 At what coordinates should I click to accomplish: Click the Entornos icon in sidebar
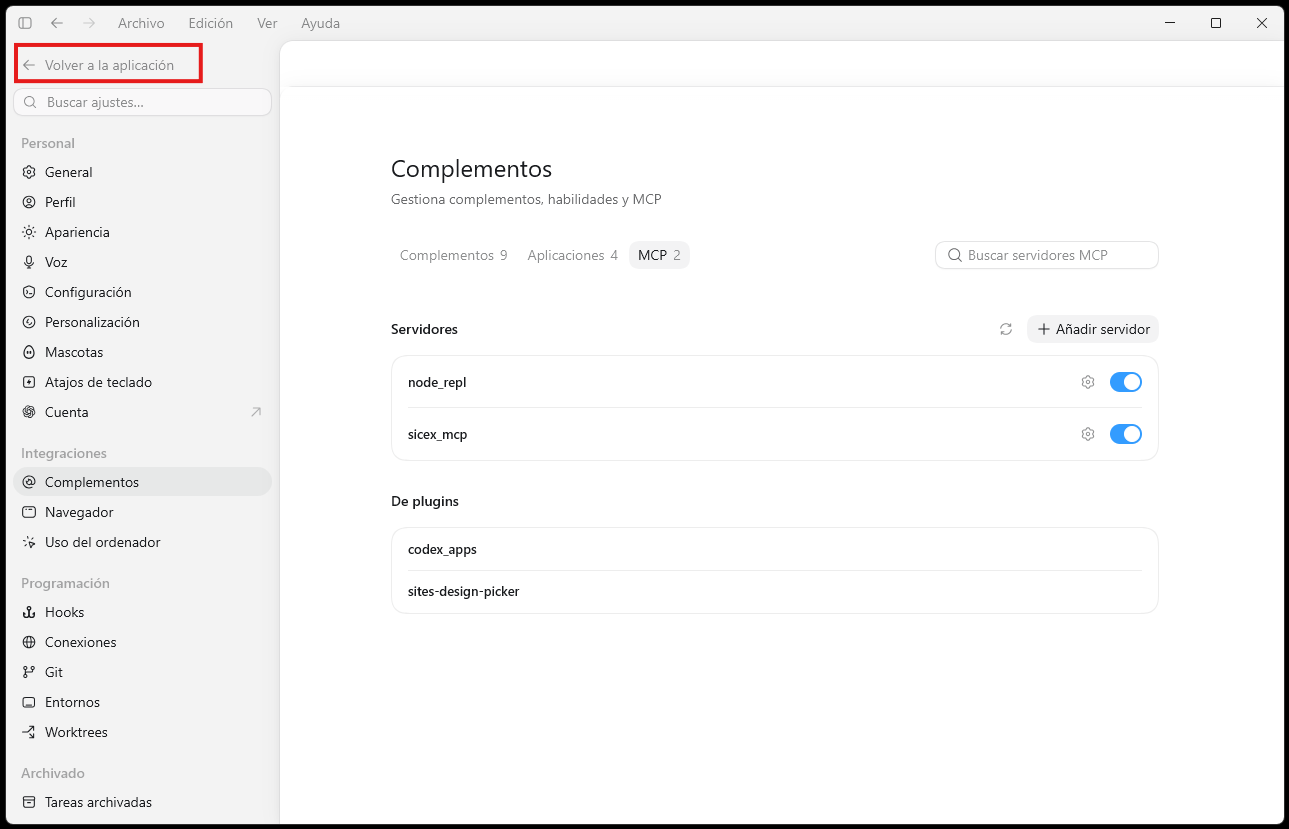(29, 702)
